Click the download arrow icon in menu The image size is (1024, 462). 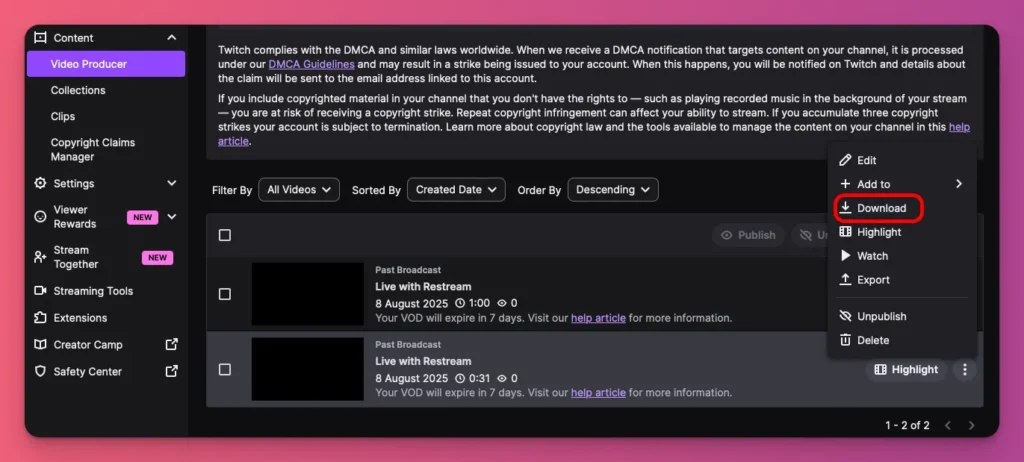845,208
